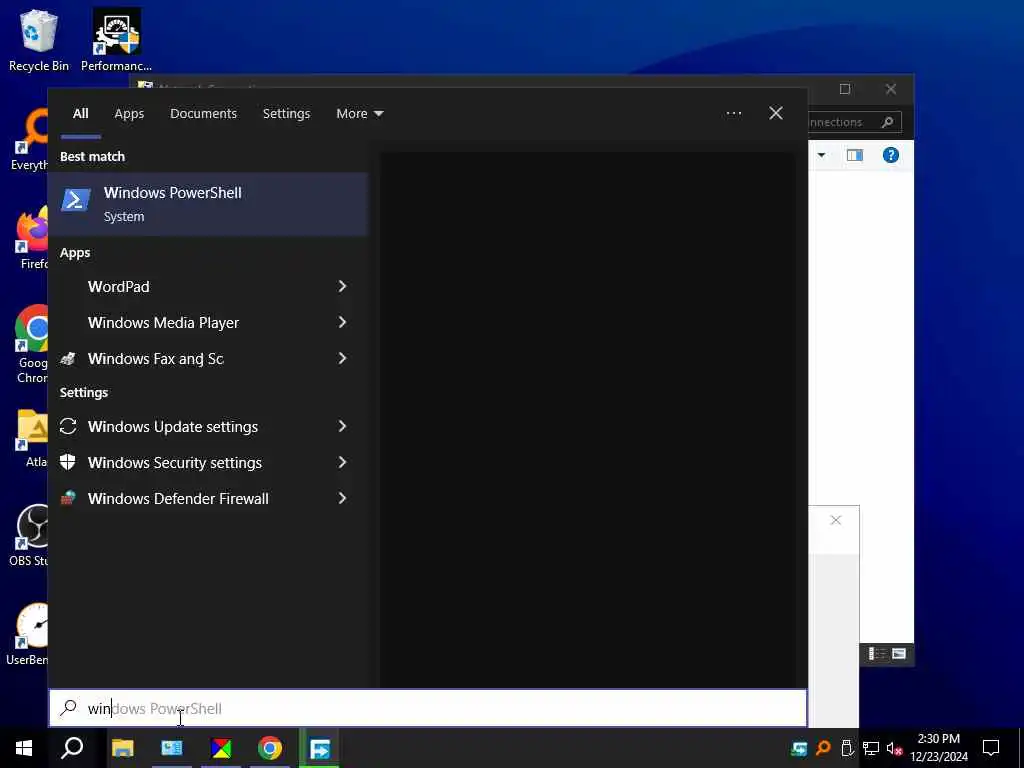This screenshot has height=768, width=1024.
Task: Switch to the Settings search tab
Action: (286, 114)
